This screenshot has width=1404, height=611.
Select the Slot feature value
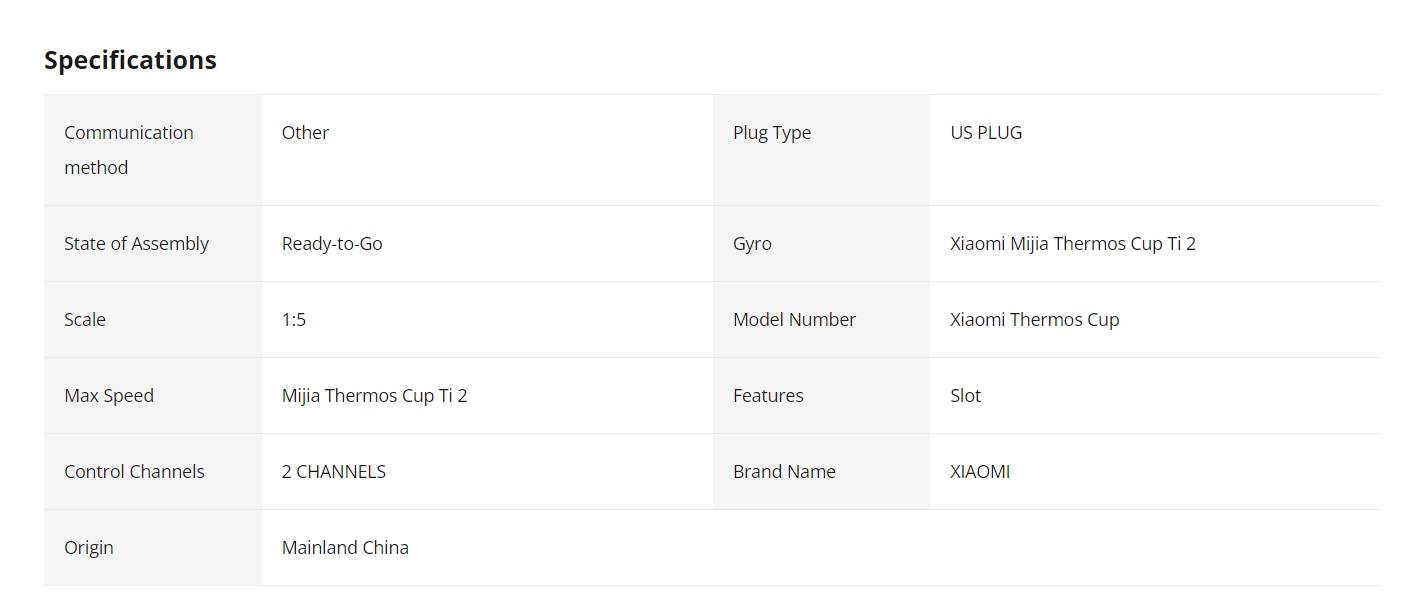click(x=965, y=396)
